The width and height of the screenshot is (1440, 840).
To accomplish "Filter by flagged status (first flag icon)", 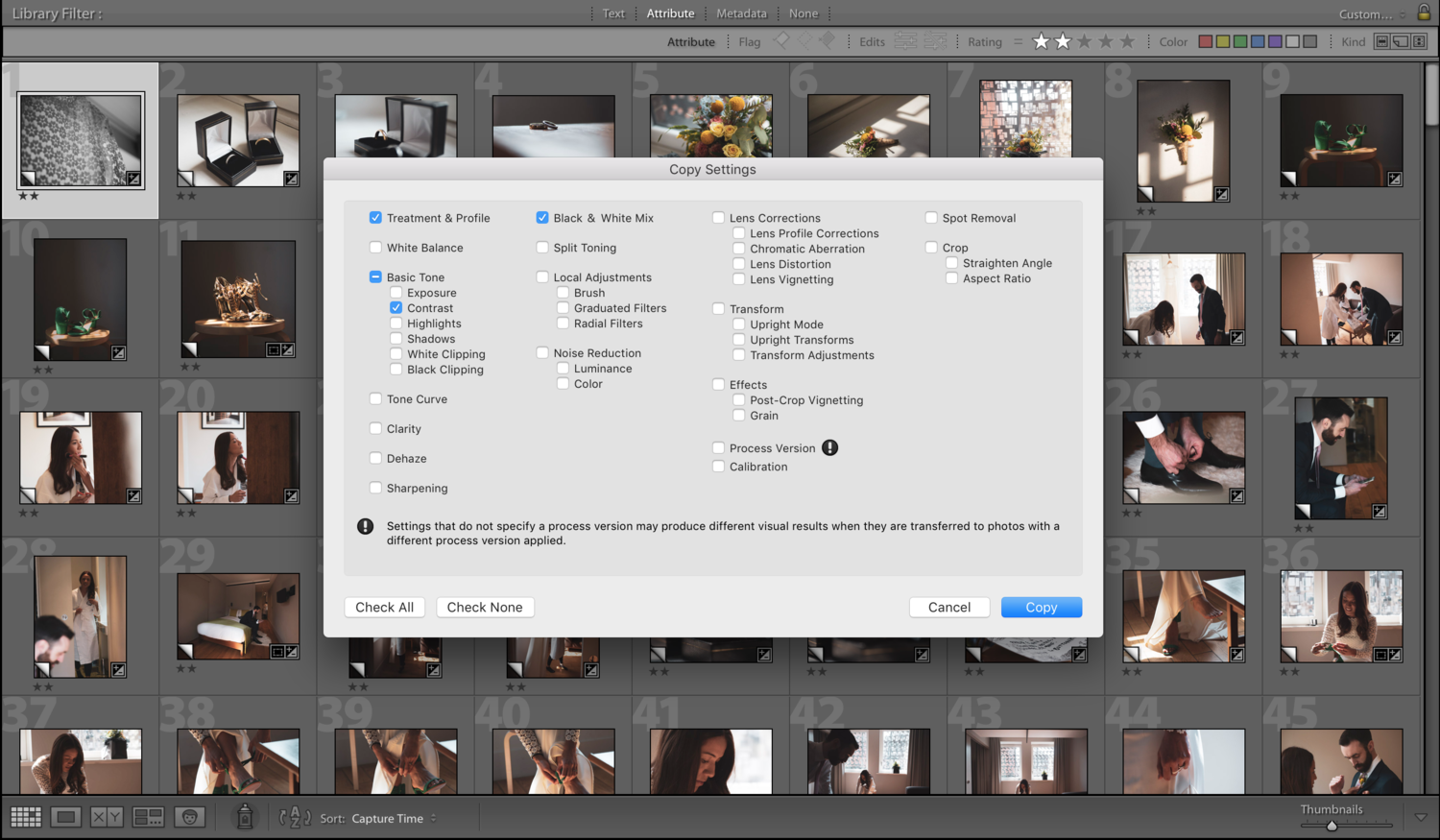I will 782,40.
